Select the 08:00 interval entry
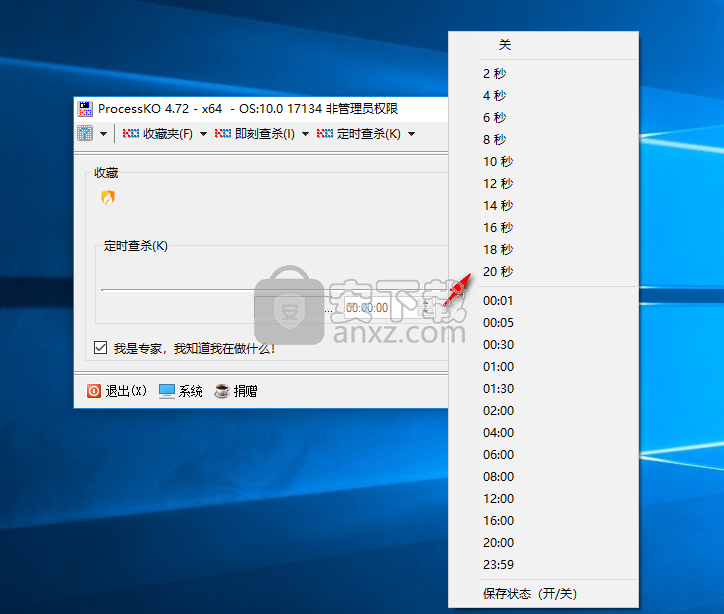This screenshot has height=614, width=724. [543, 477]
